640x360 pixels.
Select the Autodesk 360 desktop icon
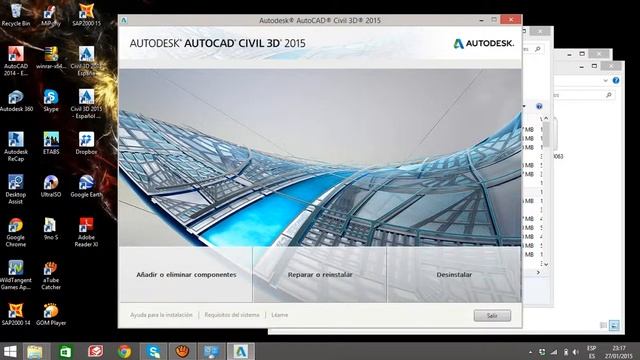16,101
